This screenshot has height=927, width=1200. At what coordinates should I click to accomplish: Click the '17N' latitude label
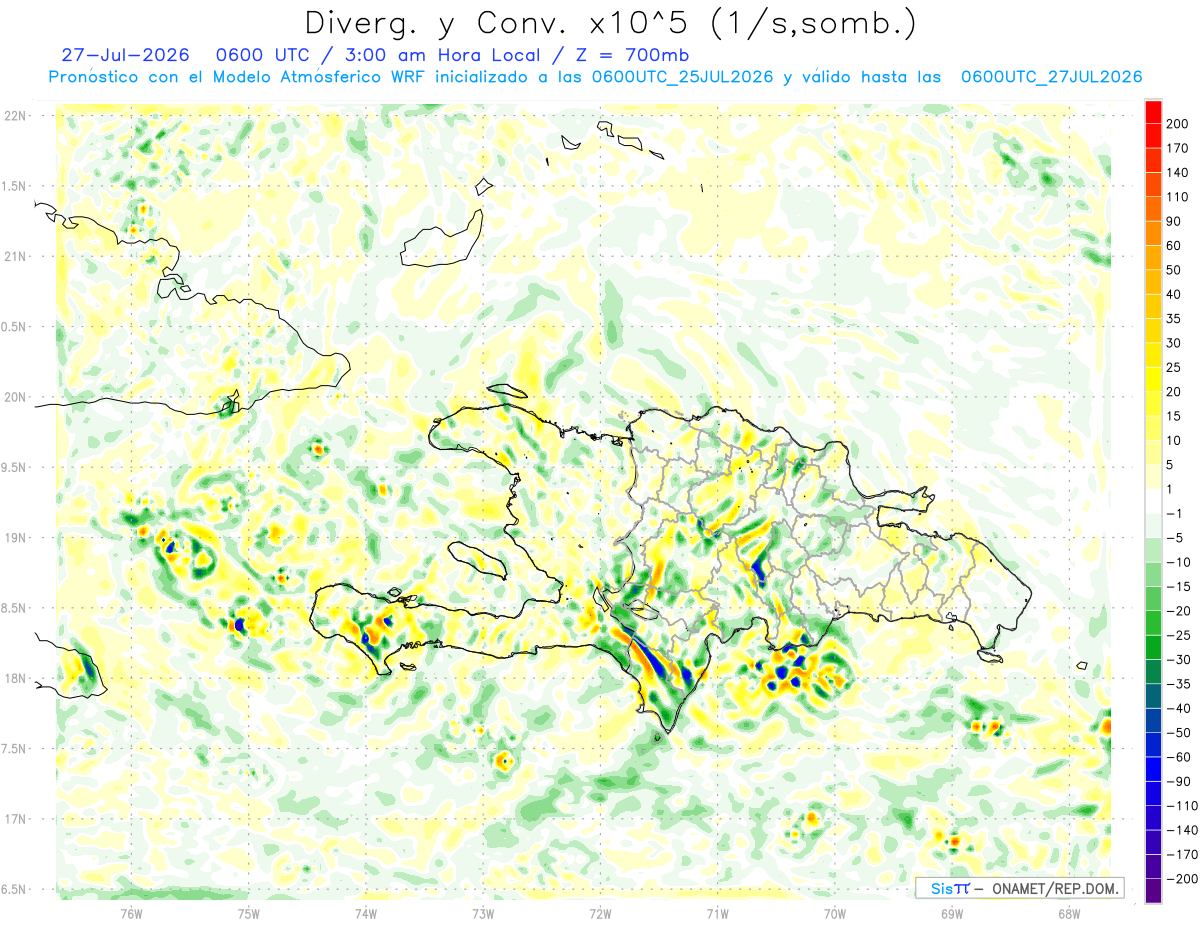point(14,819)
